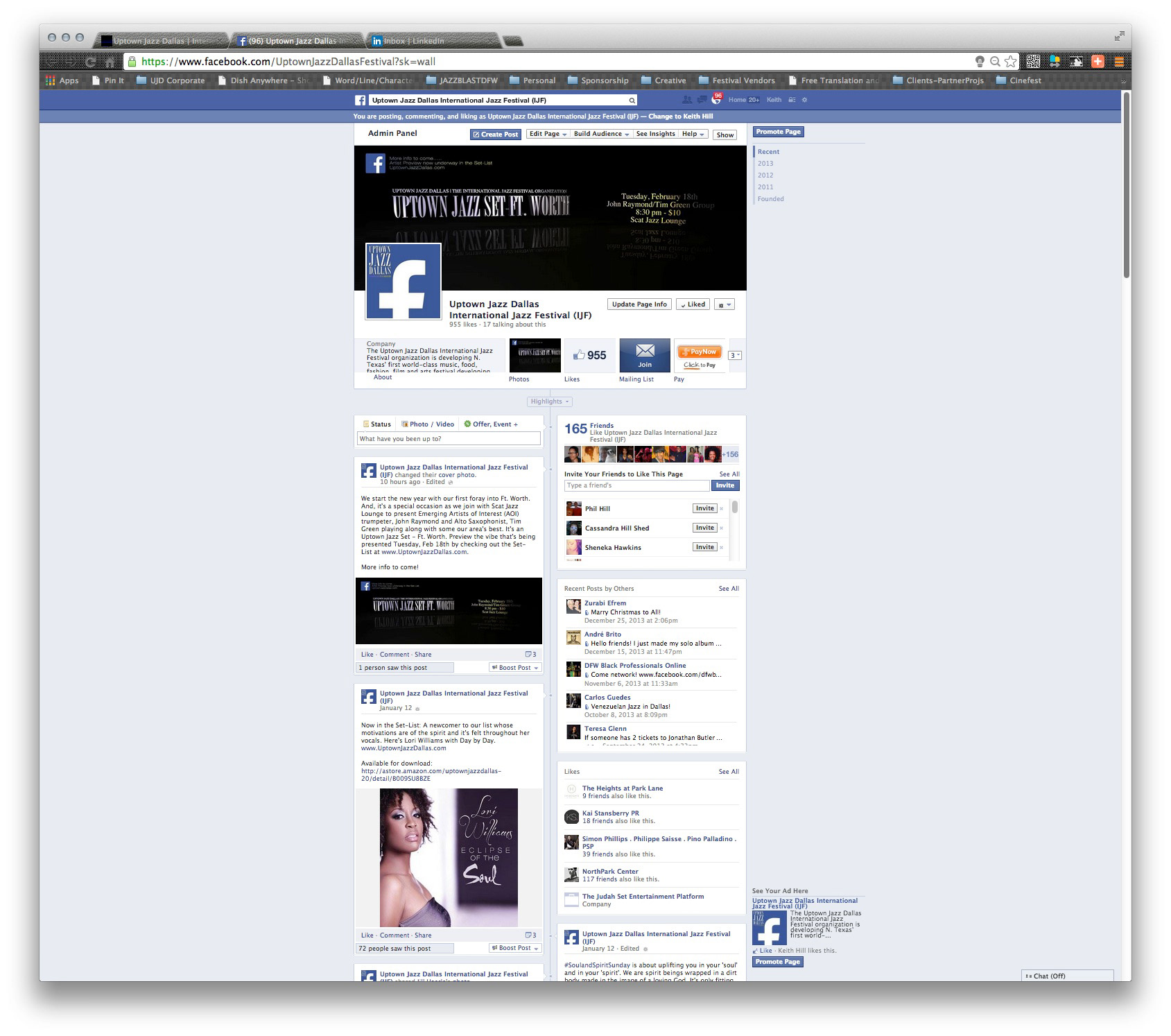
Task: Select the Photo / Video composer tab
Action: (428, 424)
